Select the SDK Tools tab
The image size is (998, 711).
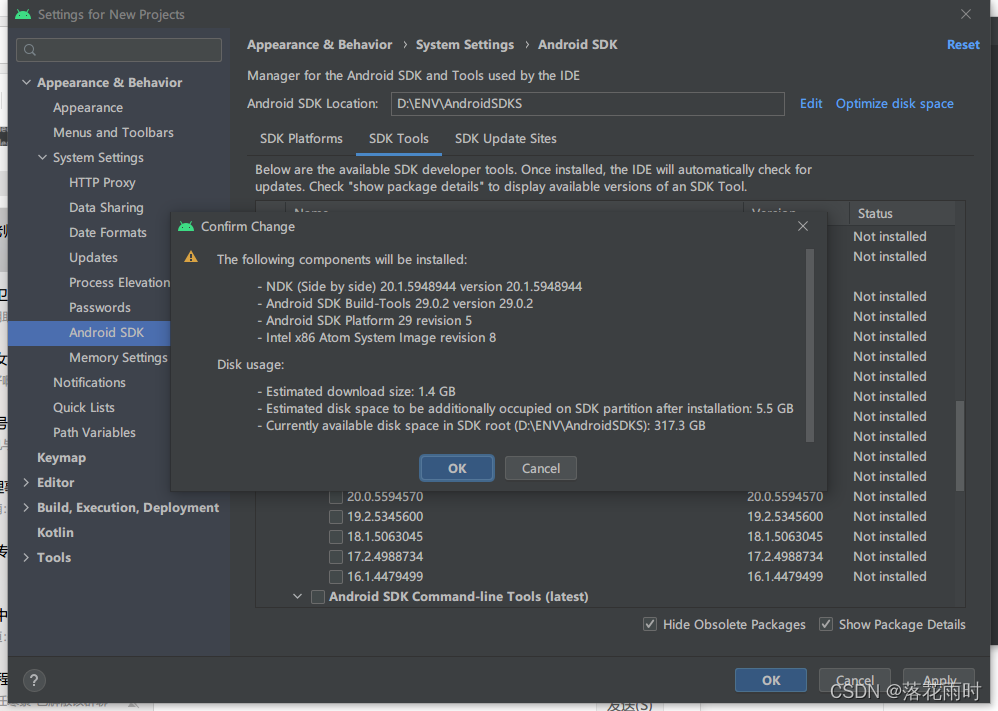[398, 139]
